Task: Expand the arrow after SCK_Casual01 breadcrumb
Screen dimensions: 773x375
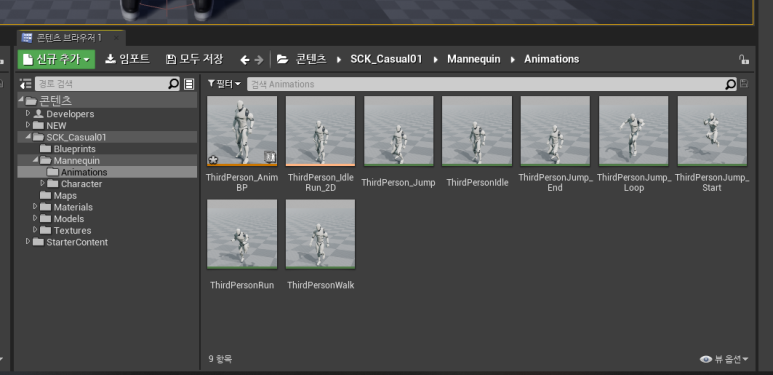Action: [x=436, y=60]
